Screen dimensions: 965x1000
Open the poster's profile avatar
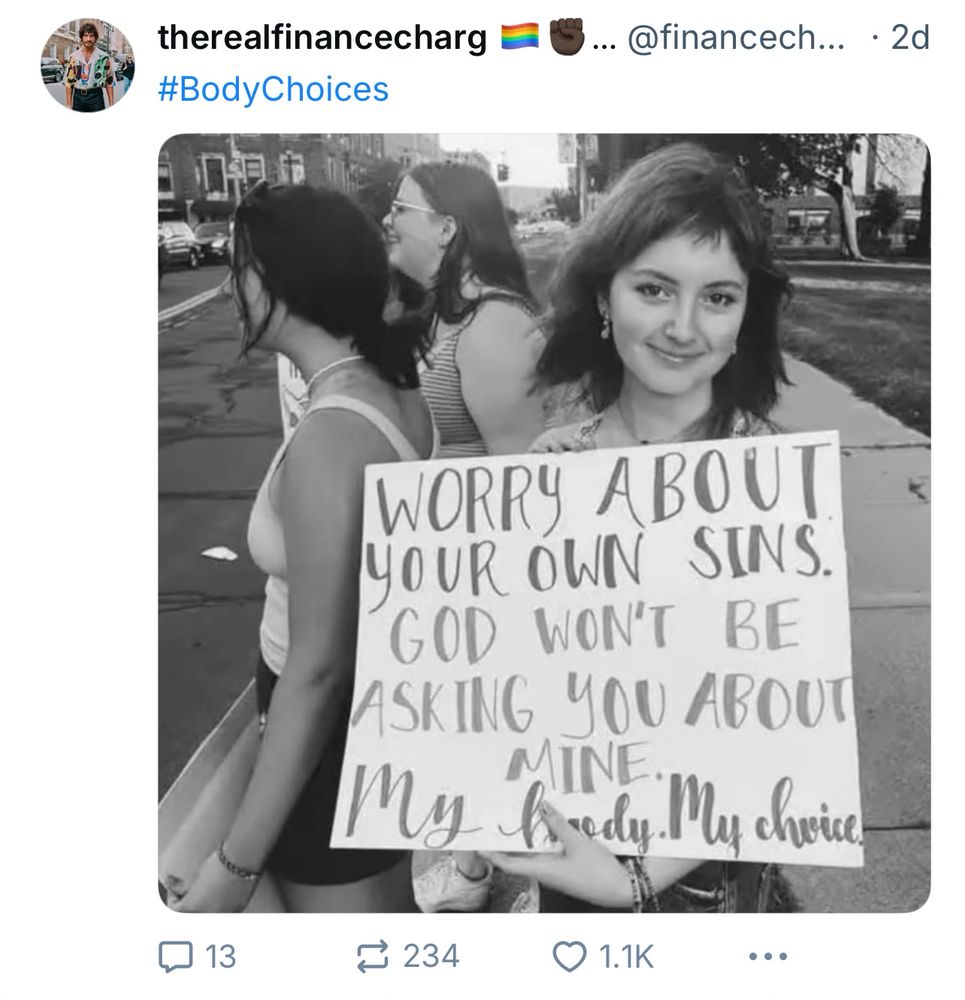point(87,65)
